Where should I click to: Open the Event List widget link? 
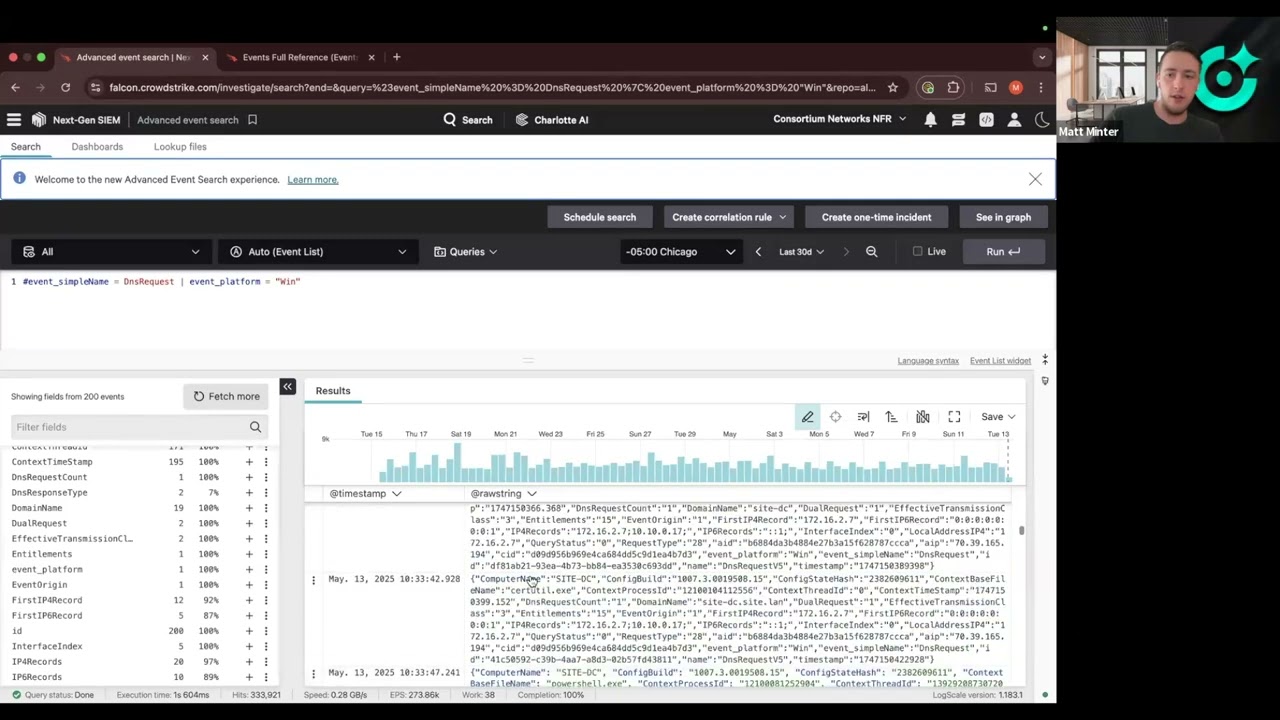pos(1000,361)
